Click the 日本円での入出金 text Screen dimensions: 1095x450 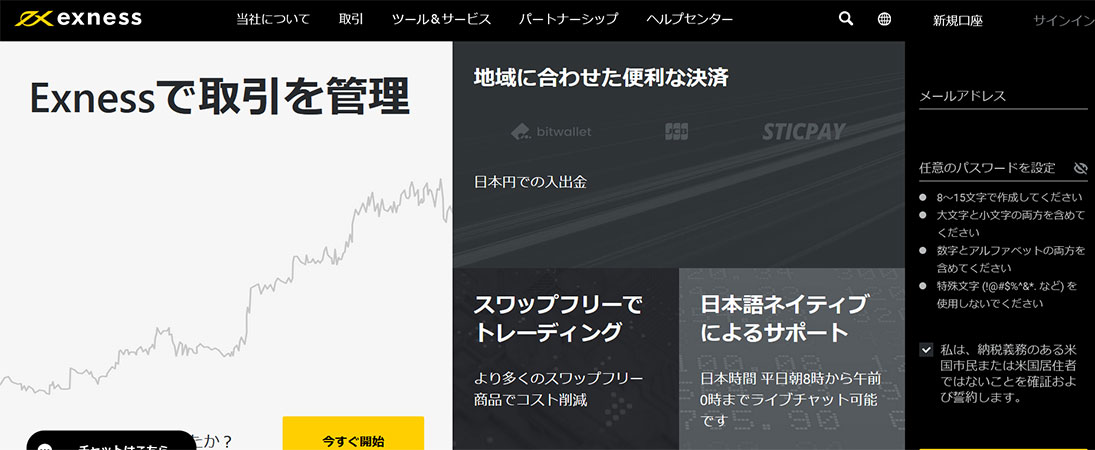531,182
